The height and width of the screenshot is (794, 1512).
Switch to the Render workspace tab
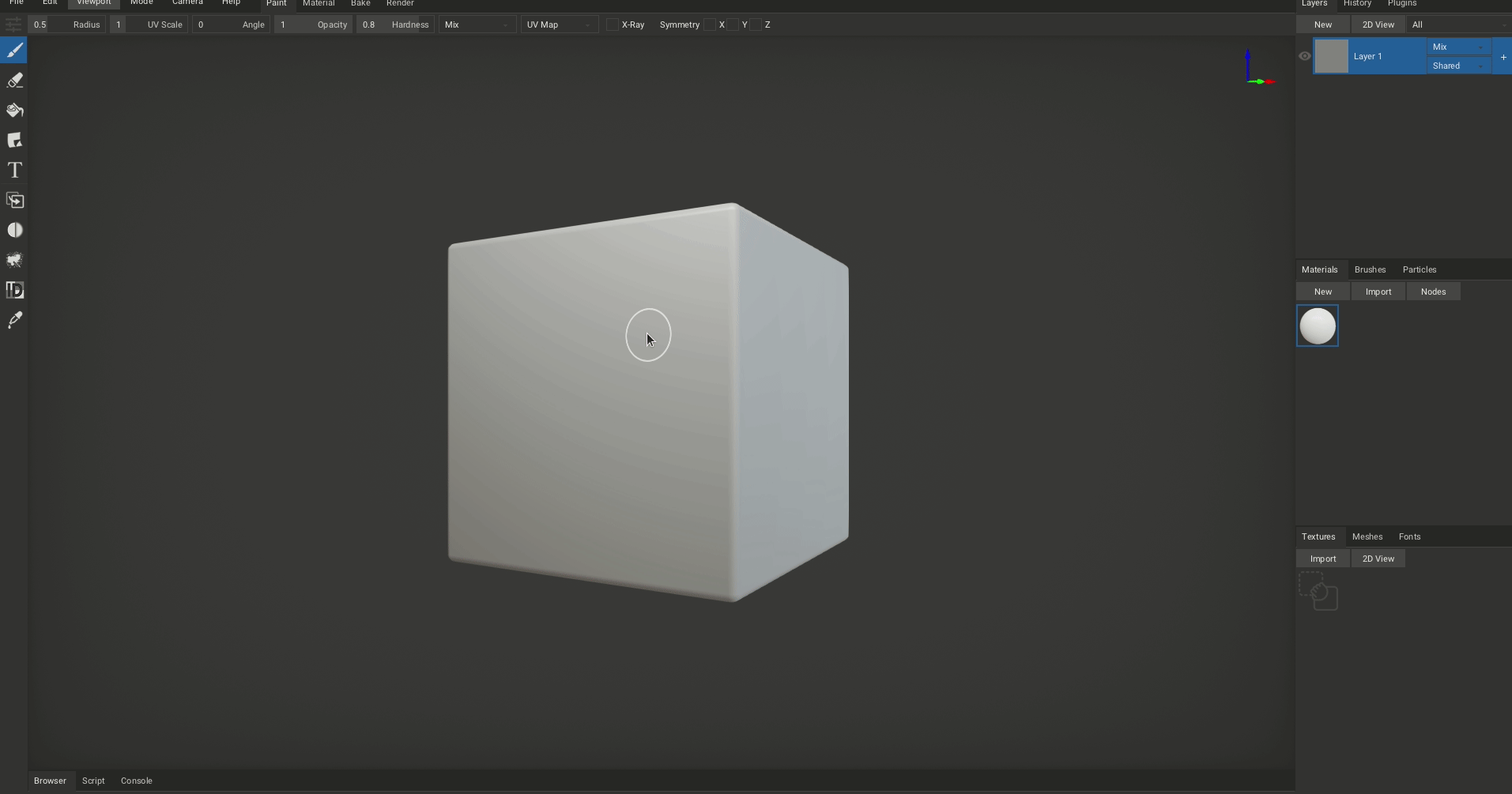pyautogui.click(x=400, y=4)
